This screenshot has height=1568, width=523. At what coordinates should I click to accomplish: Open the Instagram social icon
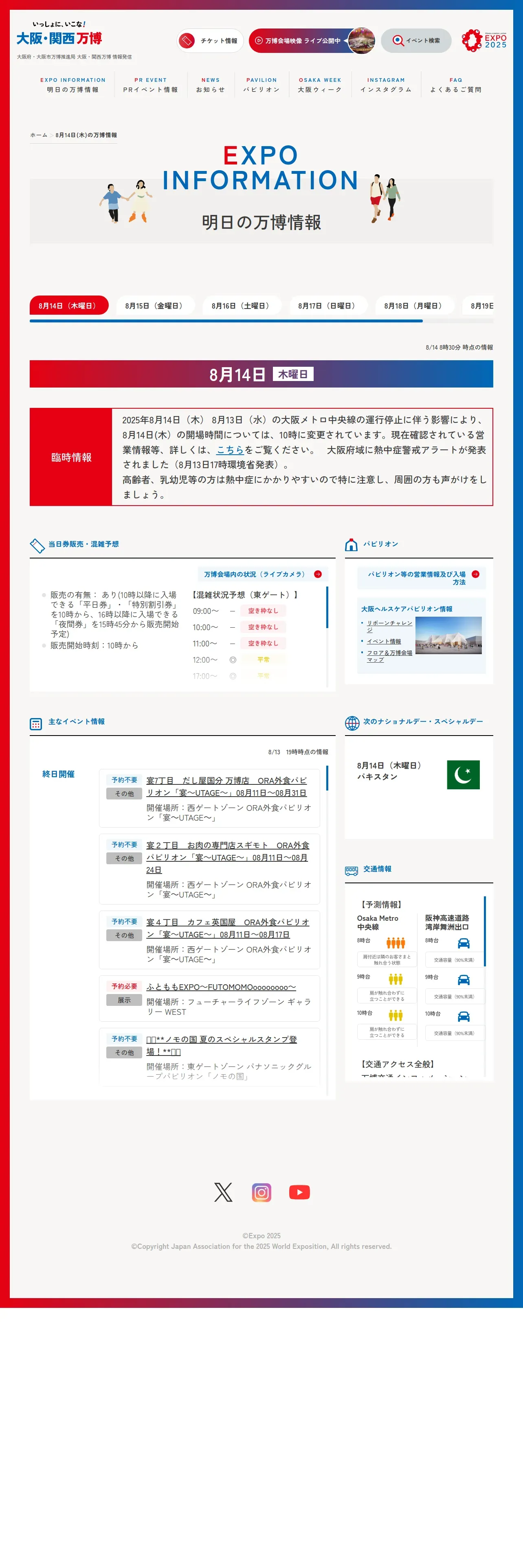pos(261,1192)
